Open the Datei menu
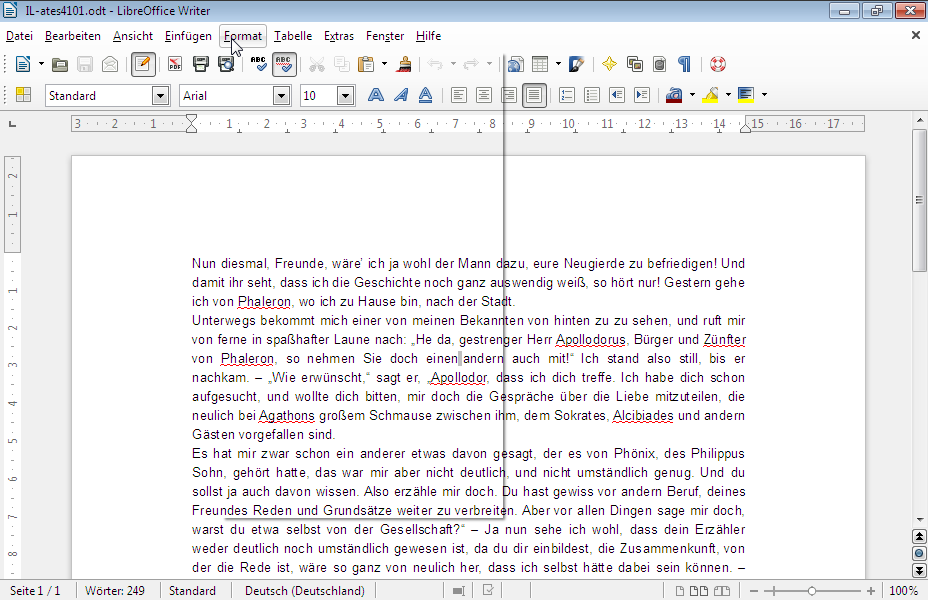 [x=20, y=36]
